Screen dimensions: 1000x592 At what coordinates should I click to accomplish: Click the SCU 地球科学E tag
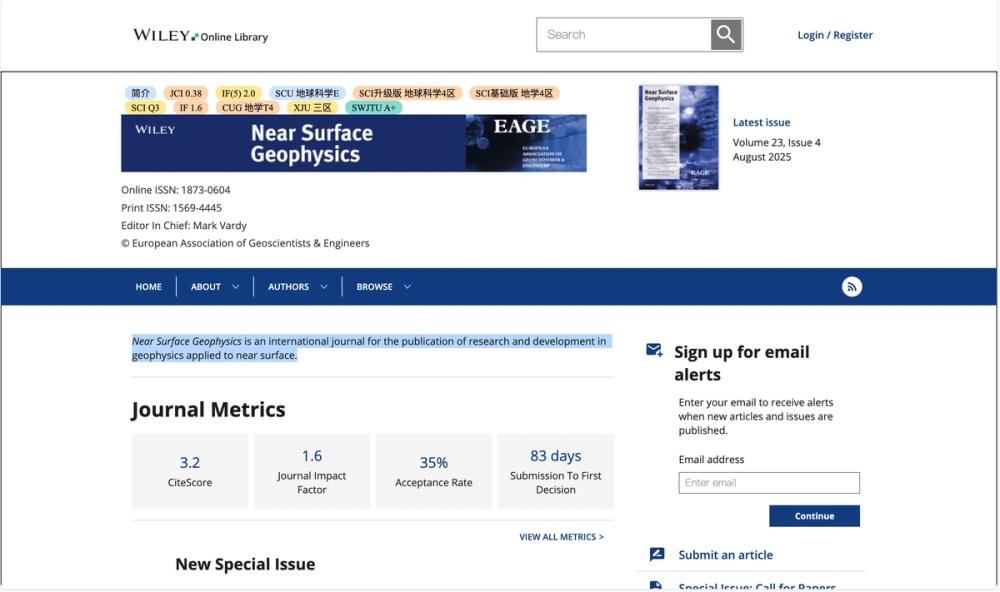point(307,93)
